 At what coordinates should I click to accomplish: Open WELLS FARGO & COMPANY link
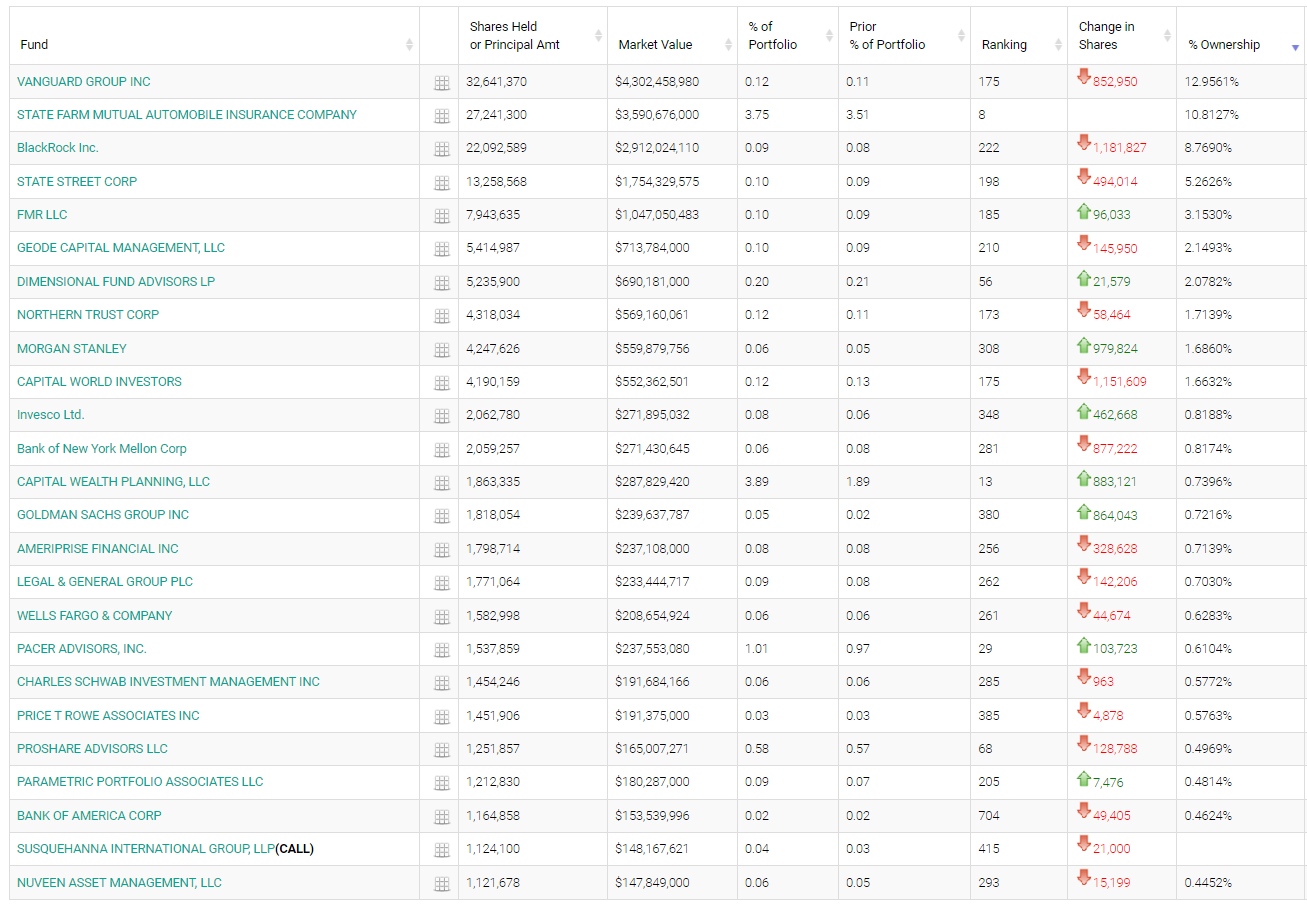click(95, 615)
